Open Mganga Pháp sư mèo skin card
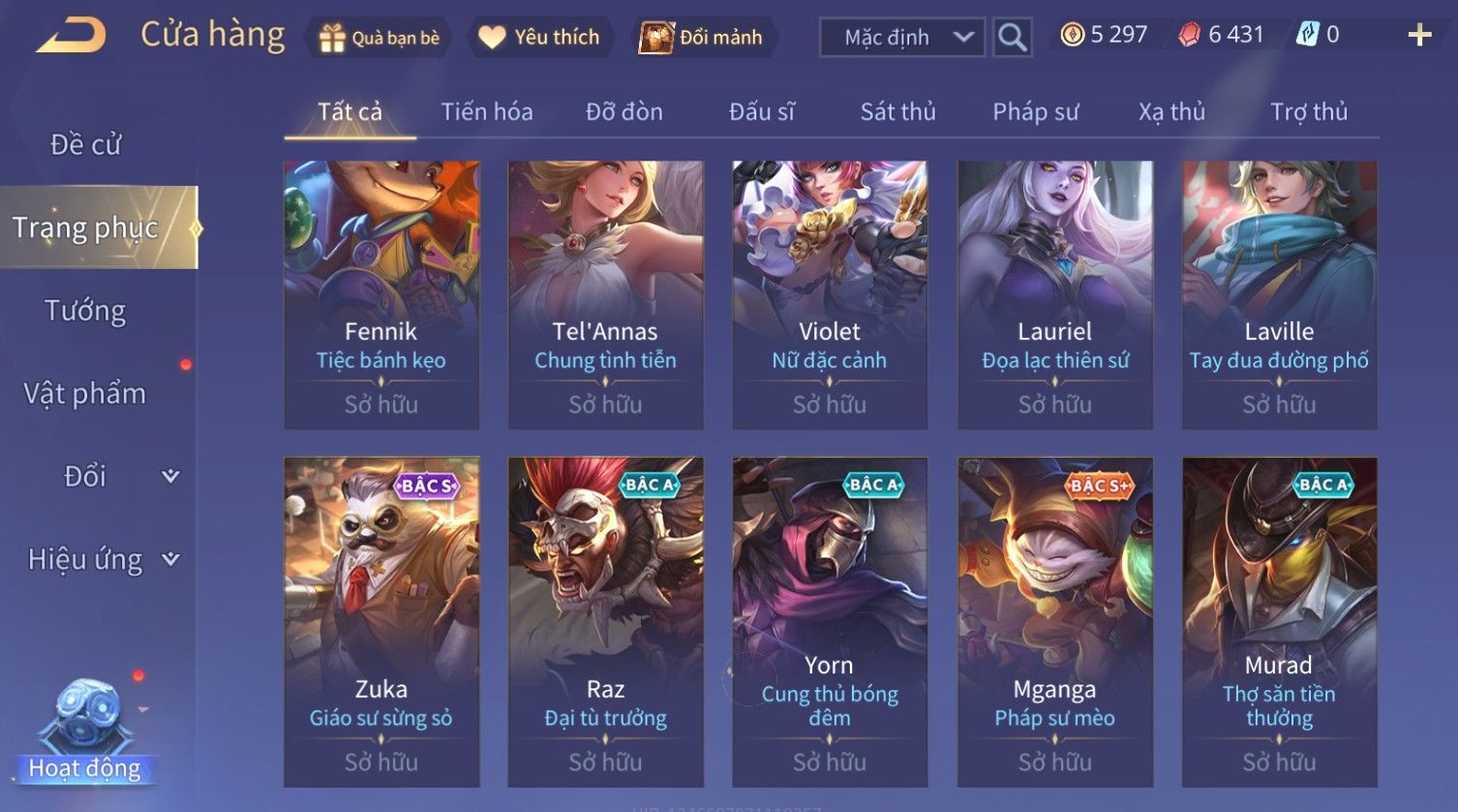 click(1054, 622)
